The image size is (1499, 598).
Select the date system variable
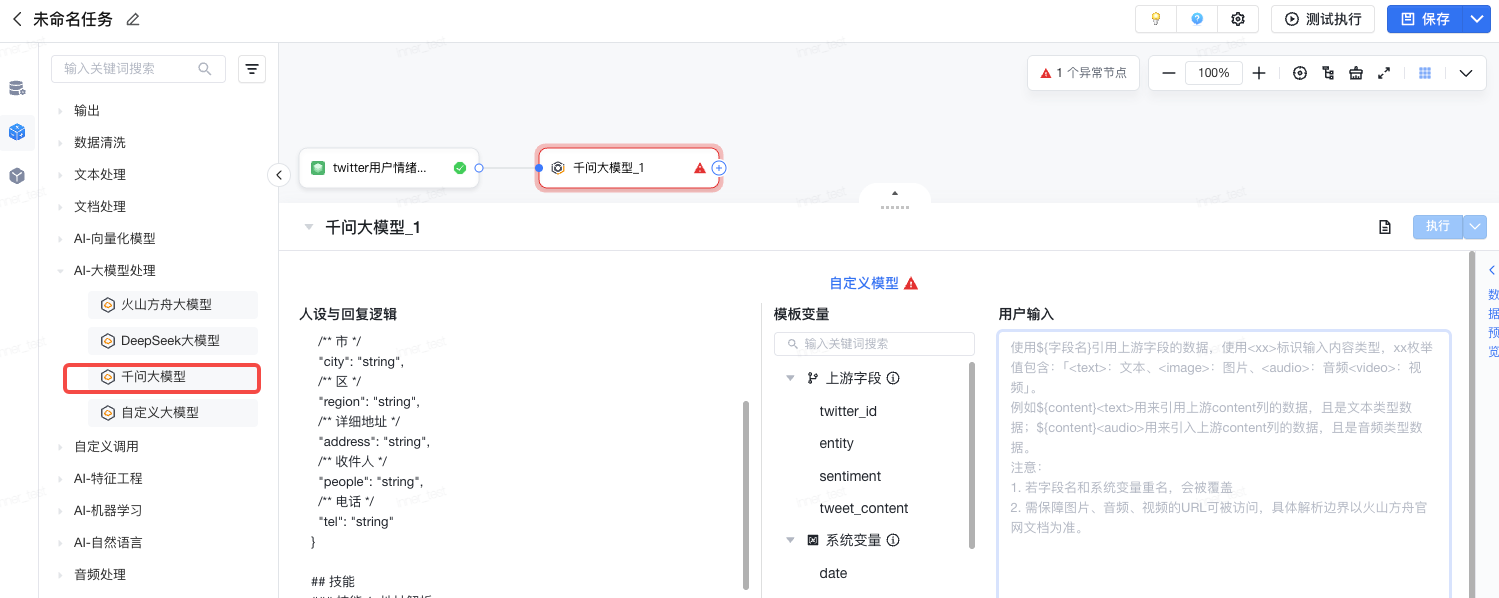pyautogui.click(x=833, y=573)
